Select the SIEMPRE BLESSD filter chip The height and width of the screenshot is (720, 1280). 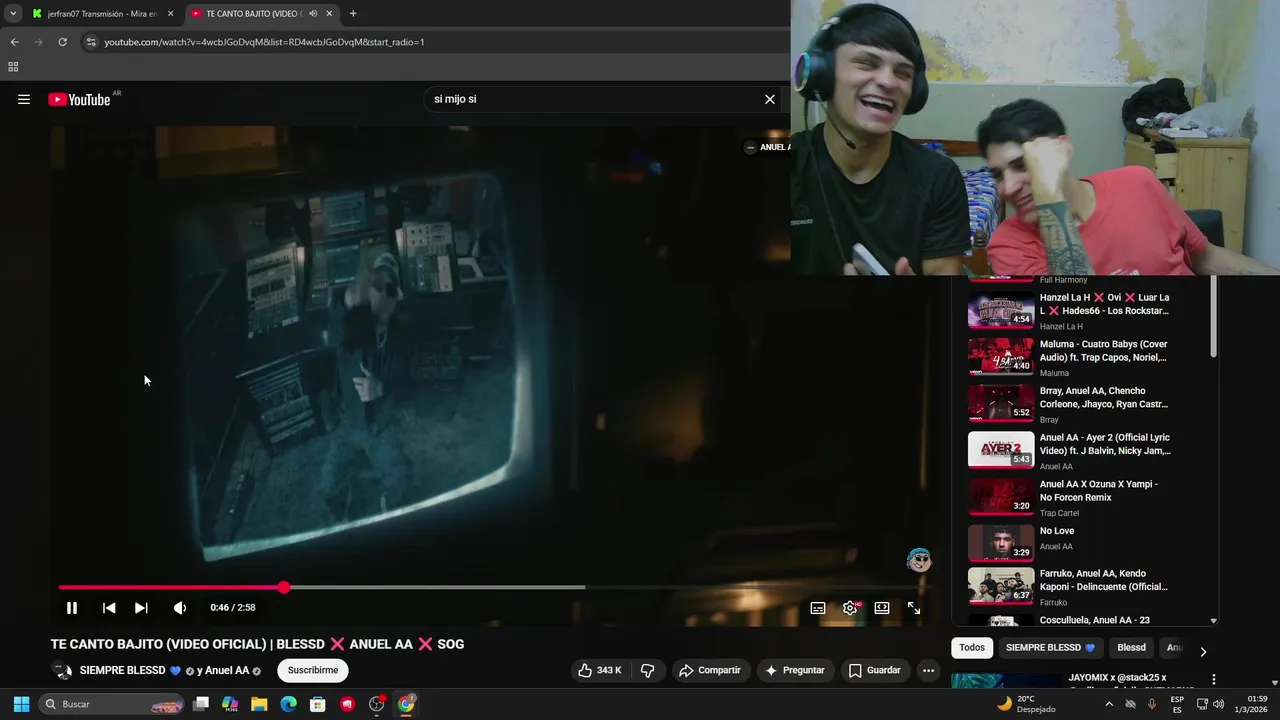(x=1050, y=647)
